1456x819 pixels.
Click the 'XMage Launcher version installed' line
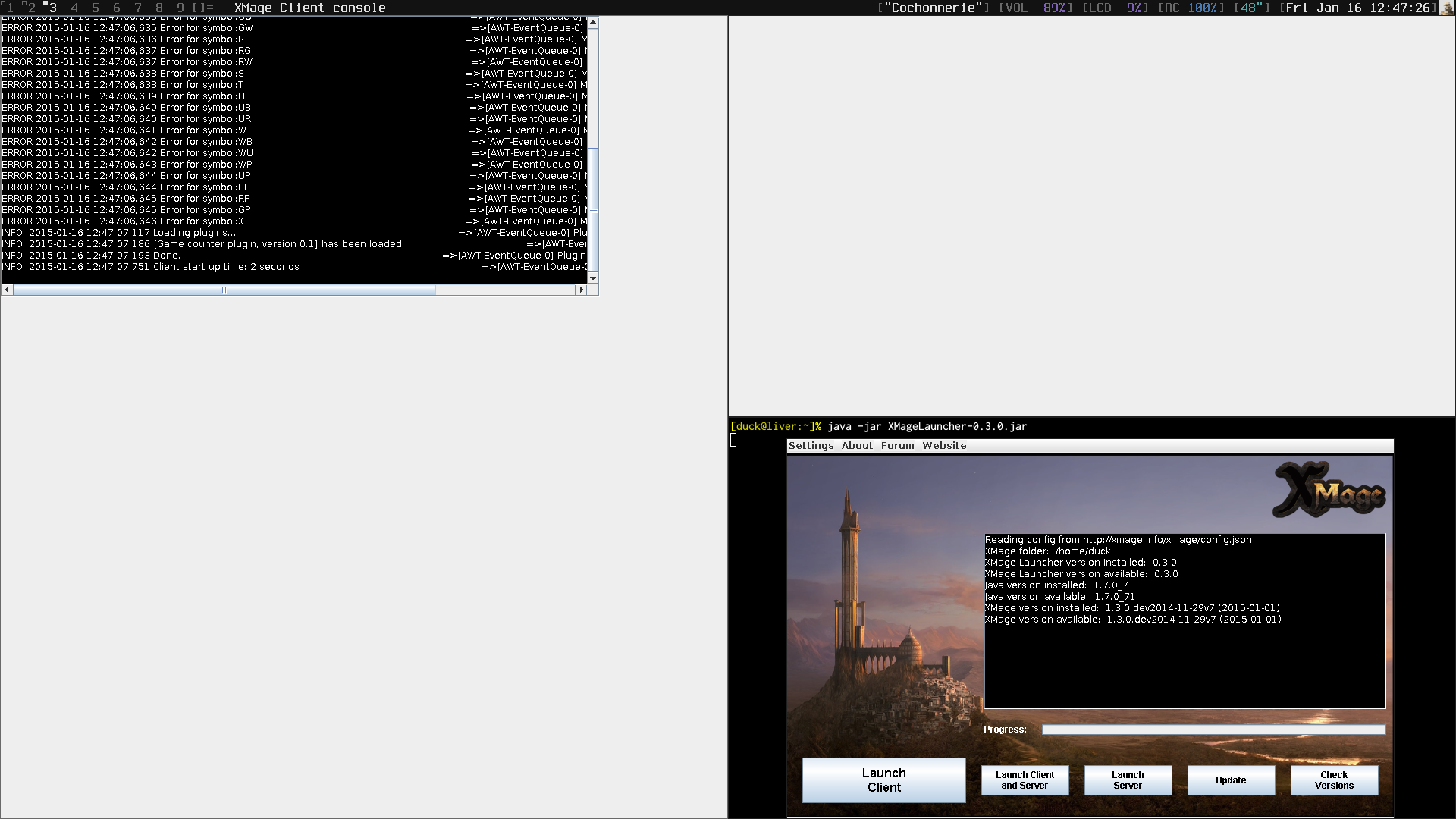(1080, 563)
